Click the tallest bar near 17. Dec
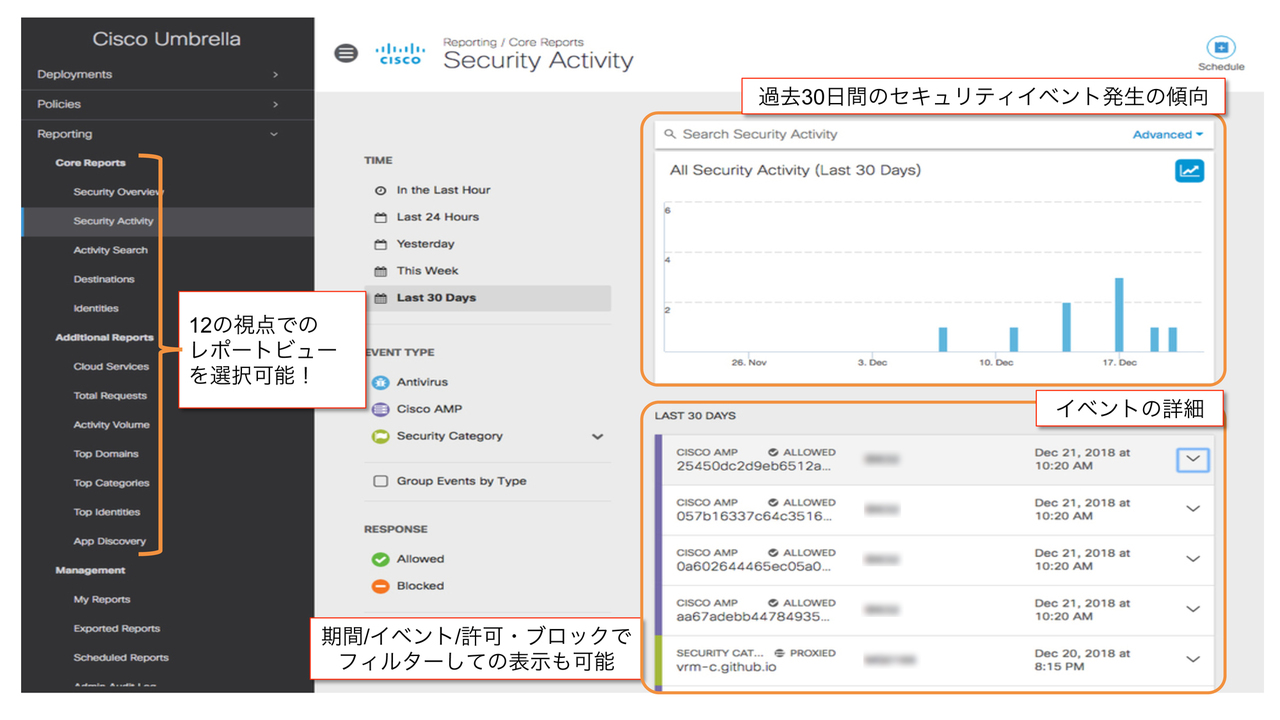Screen dimensions: 1280x720 pos(1119,314)
